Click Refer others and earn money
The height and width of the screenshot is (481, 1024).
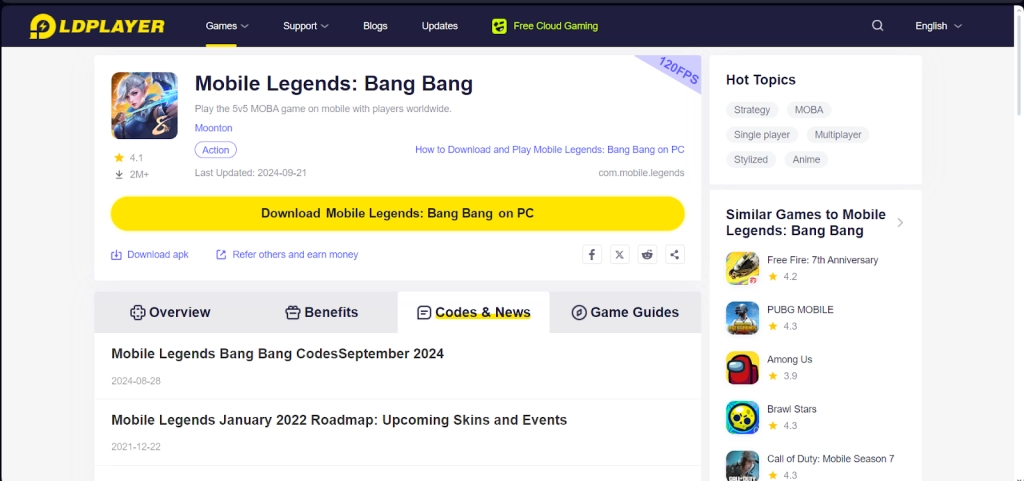(295, 255)
